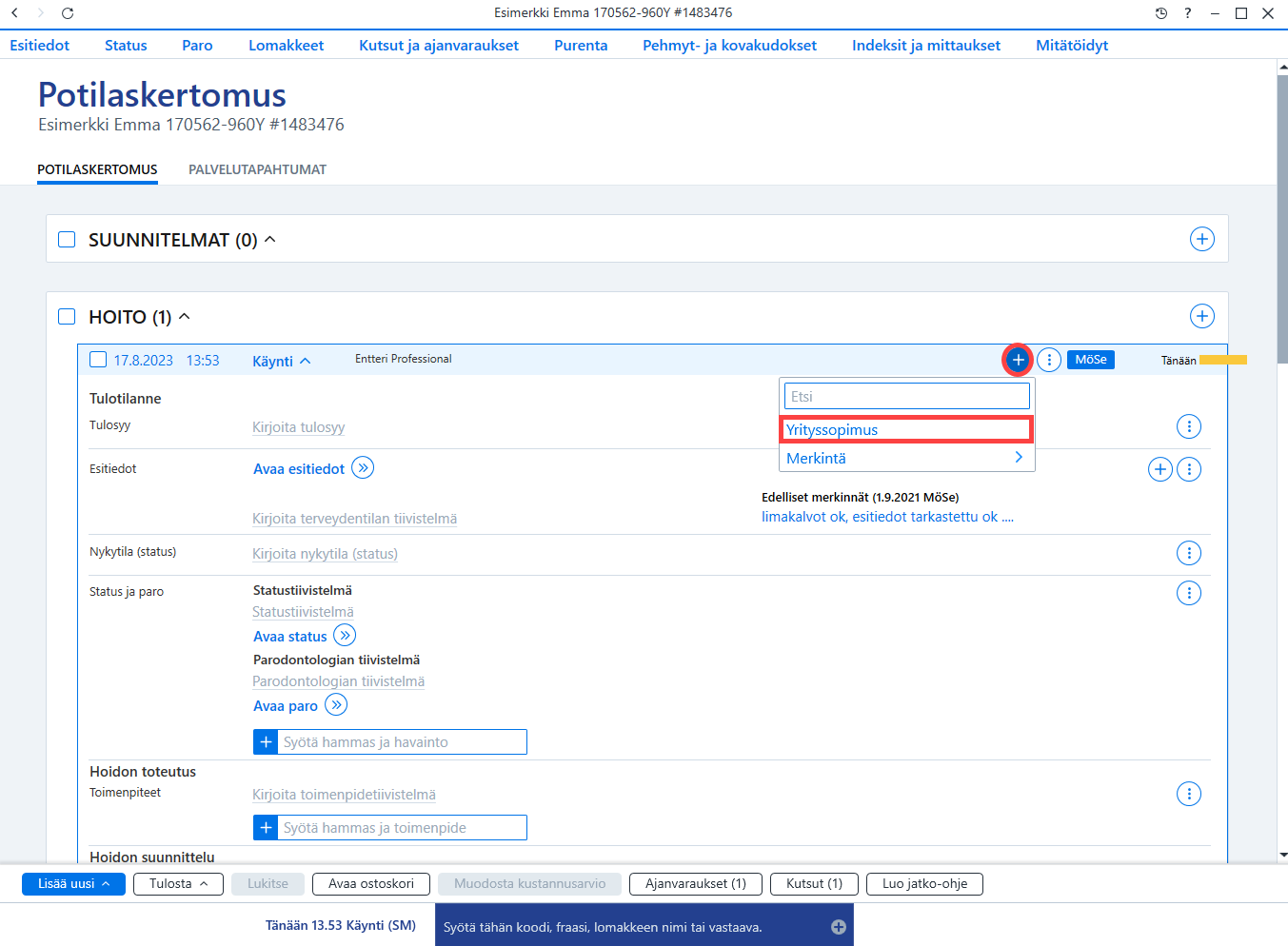Select Yrityssopimus from dropdown list
This screenshot has height=946, width=1288.
pyautogui.click(x=906, y=429)
